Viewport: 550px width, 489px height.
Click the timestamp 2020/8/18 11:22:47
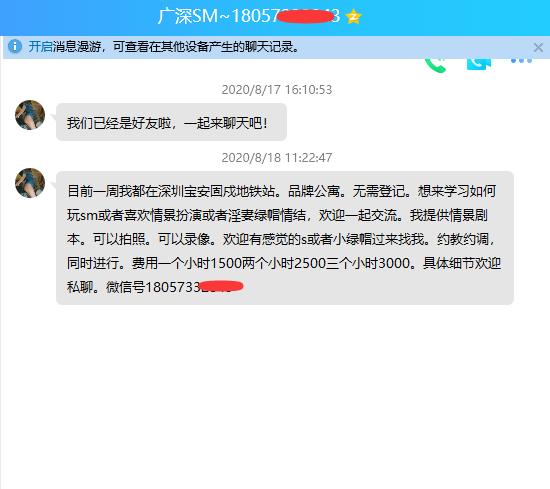pos(277,158)
